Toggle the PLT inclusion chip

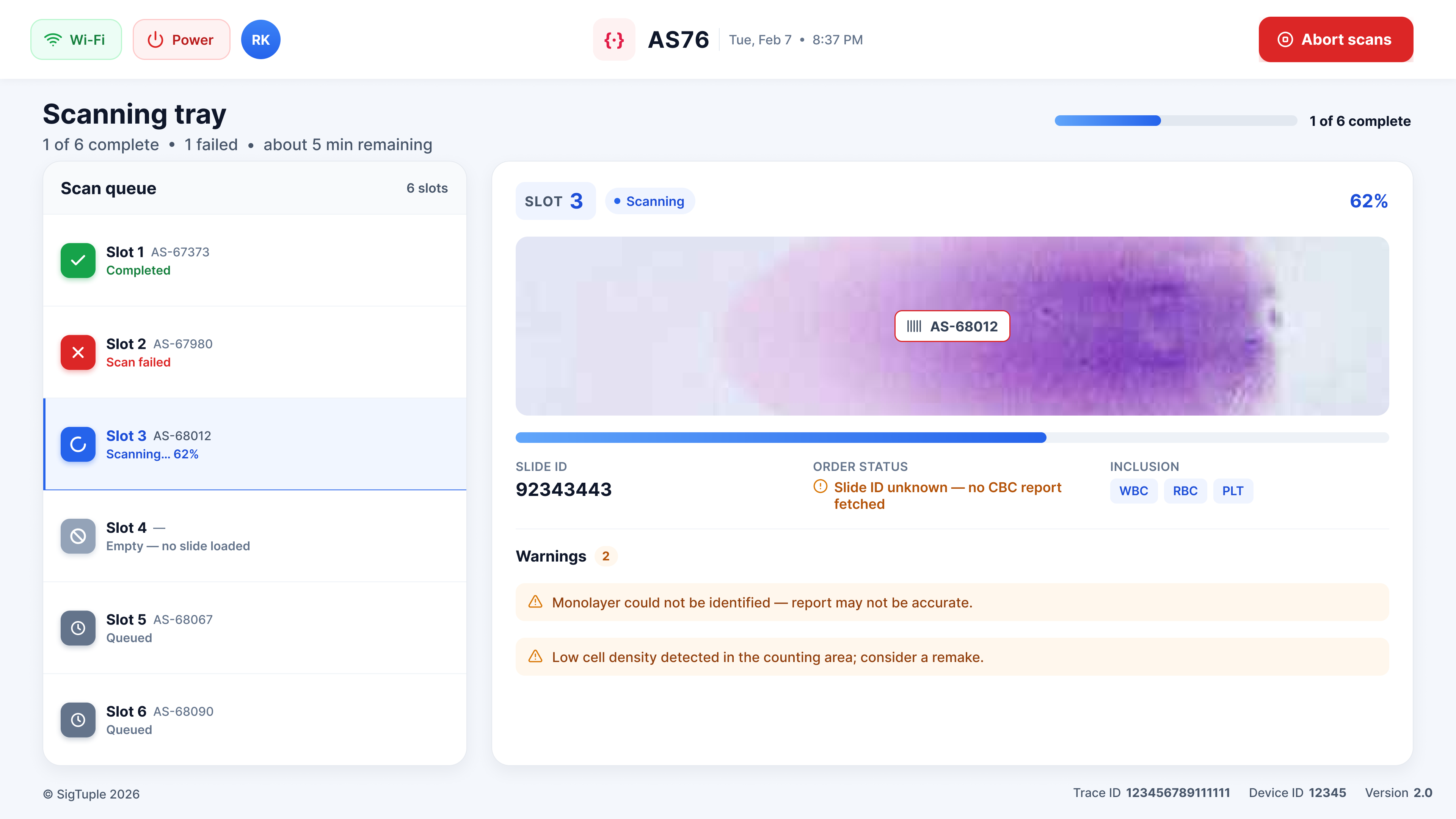[1233, 491]
